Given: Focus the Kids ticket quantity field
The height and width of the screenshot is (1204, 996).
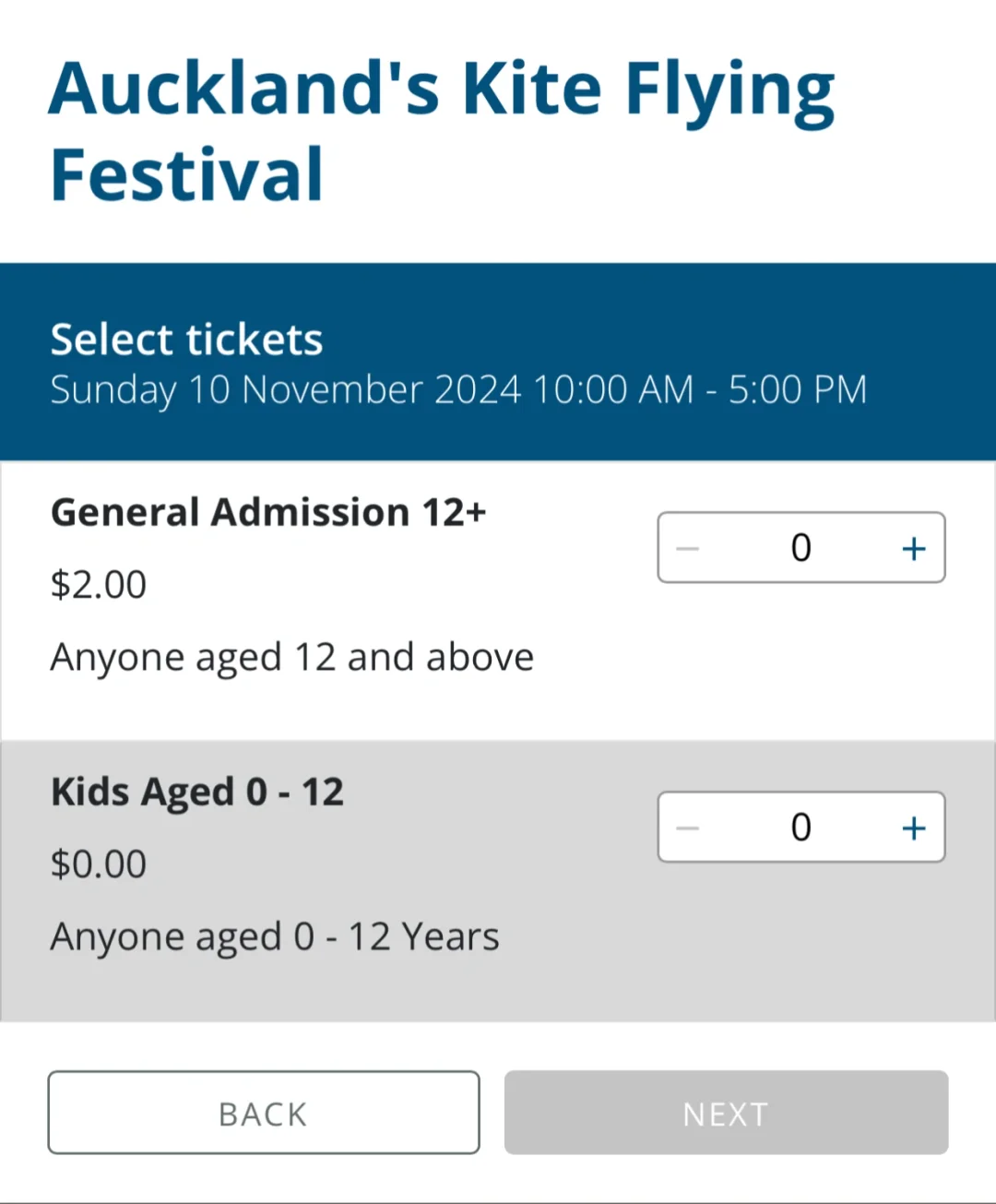Looking at the screenshot, I should point(800,828).
